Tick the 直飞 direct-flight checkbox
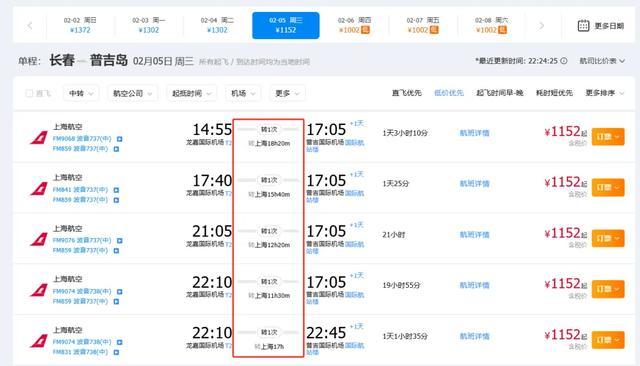Screen dimensions: 640x366 click(x=29, y=93)
